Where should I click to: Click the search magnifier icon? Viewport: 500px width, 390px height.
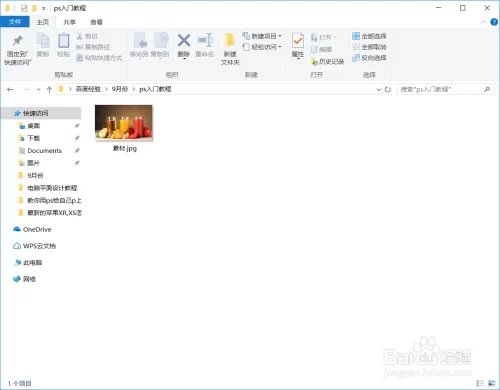coord(487,89)
